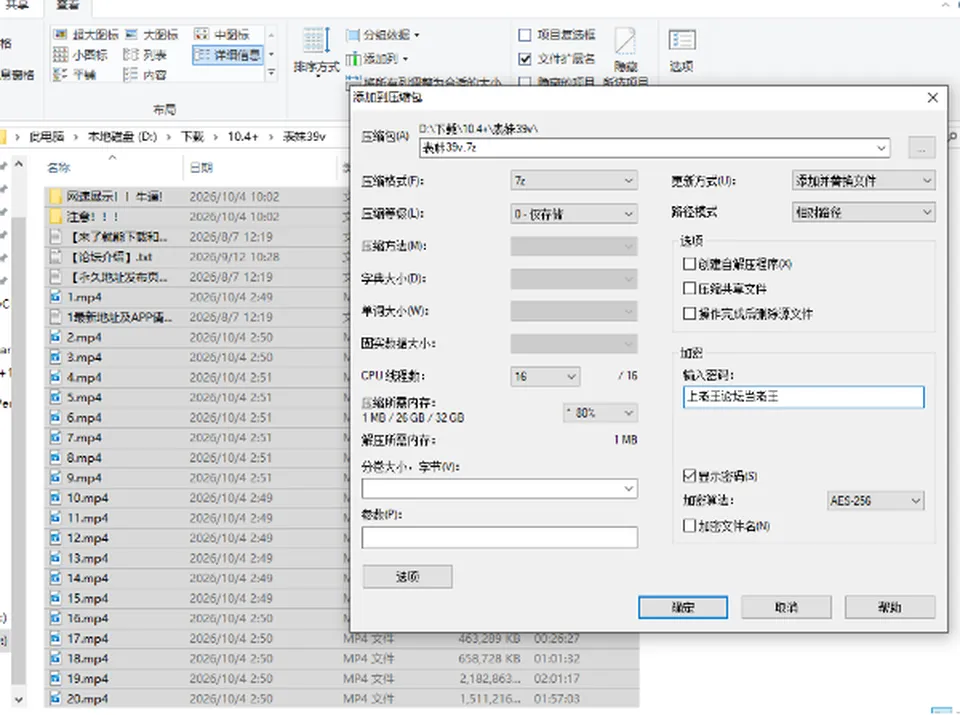Select the 超大图标 layout in the ribbon

click(86, 35)
